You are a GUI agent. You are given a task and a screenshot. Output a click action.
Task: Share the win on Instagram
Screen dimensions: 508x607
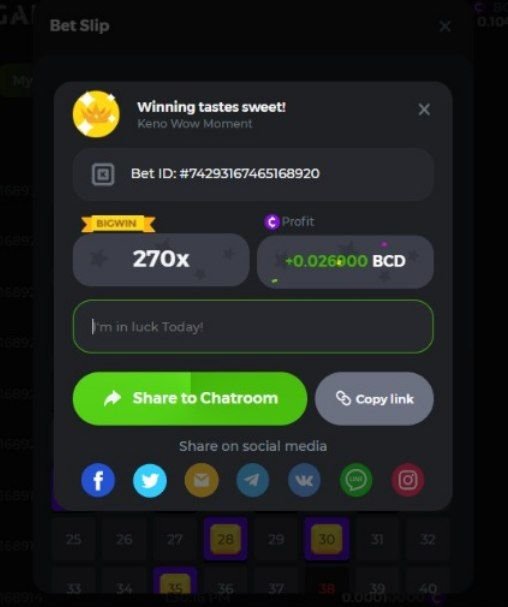408,480
